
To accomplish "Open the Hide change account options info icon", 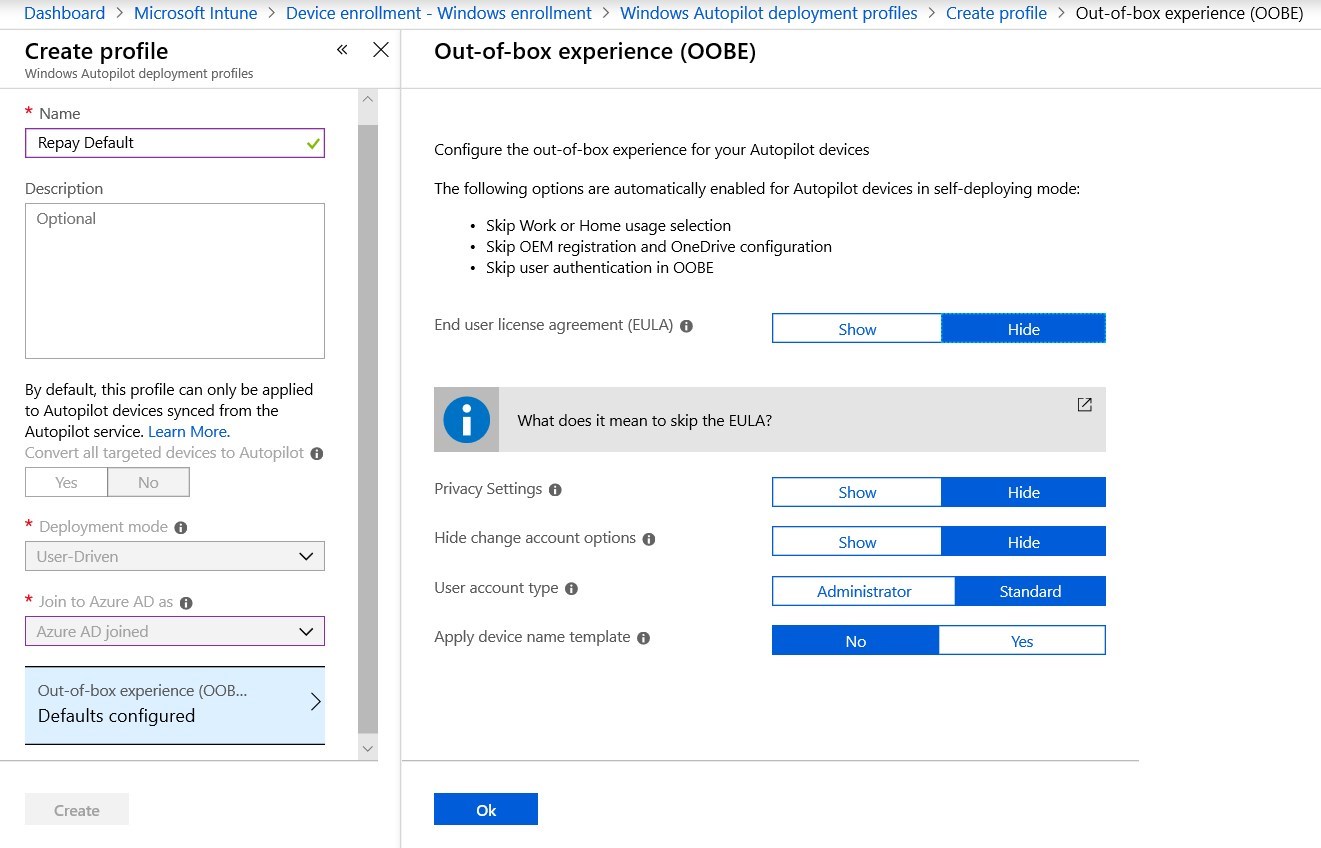I will 649,539.
